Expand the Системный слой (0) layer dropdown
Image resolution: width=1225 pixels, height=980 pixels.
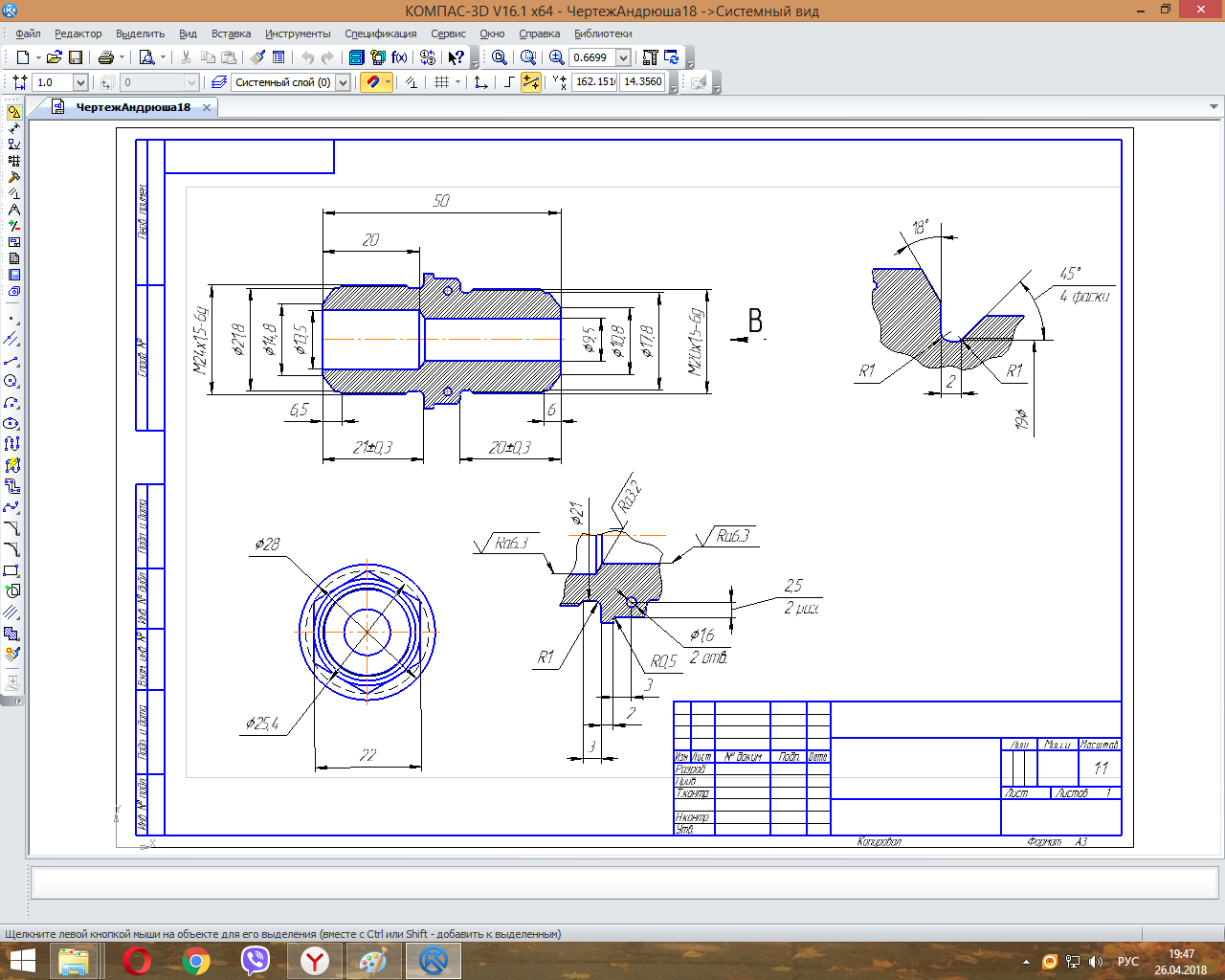343,82
